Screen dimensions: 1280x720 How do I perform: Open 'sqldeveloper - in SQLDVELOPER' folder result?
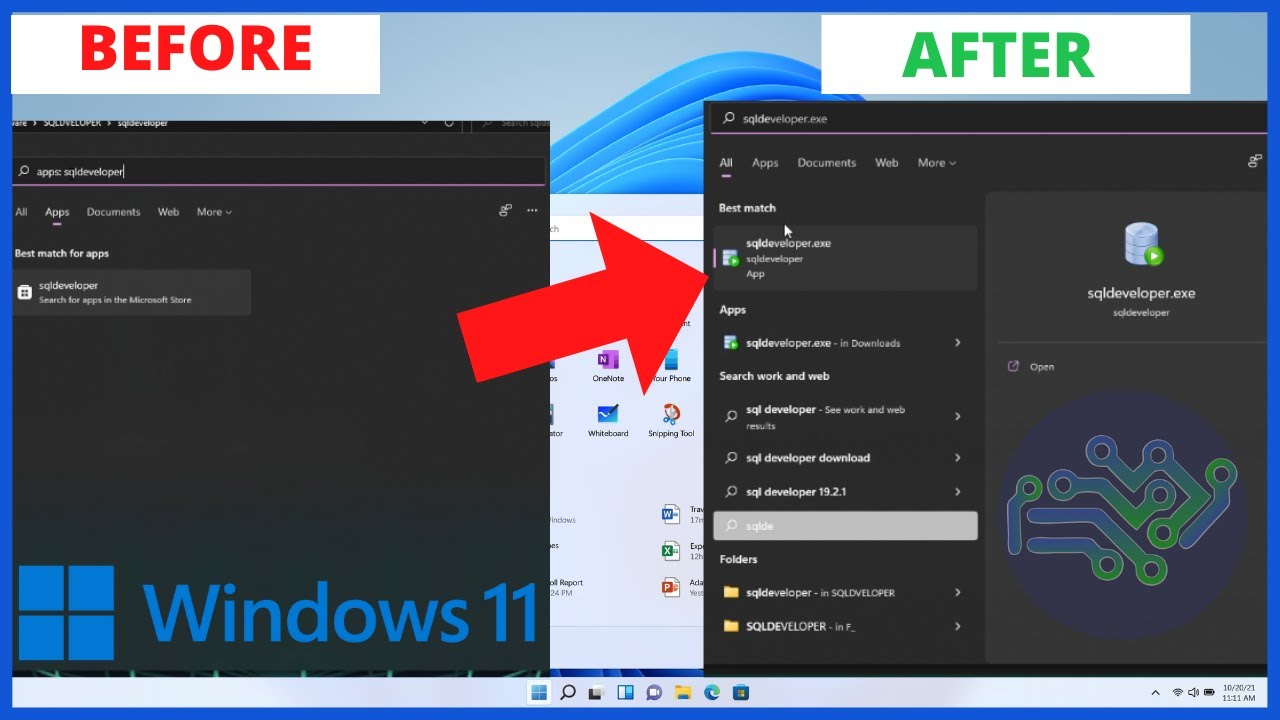[845, 592]
